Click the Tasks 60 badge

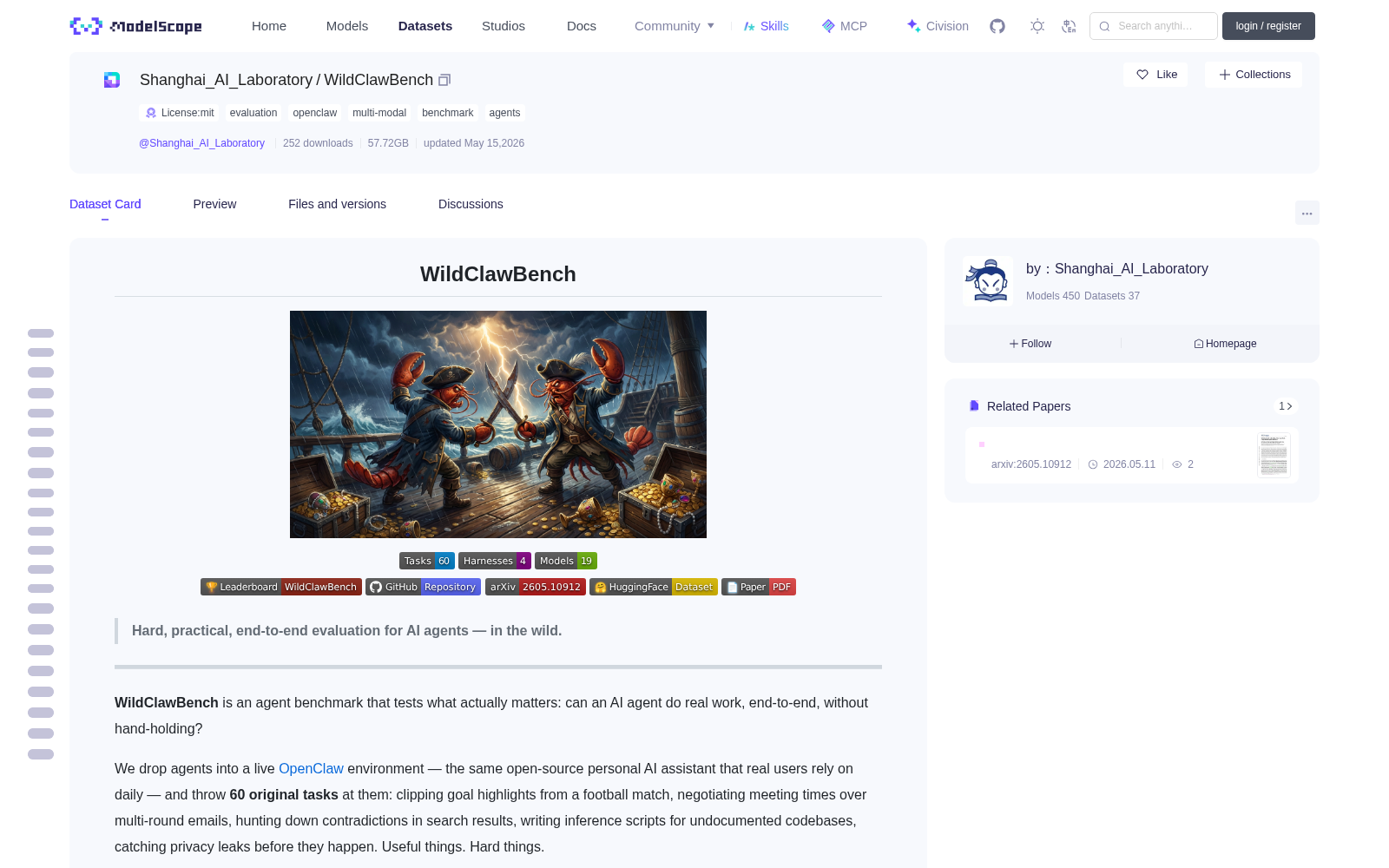tap(427, 561)
